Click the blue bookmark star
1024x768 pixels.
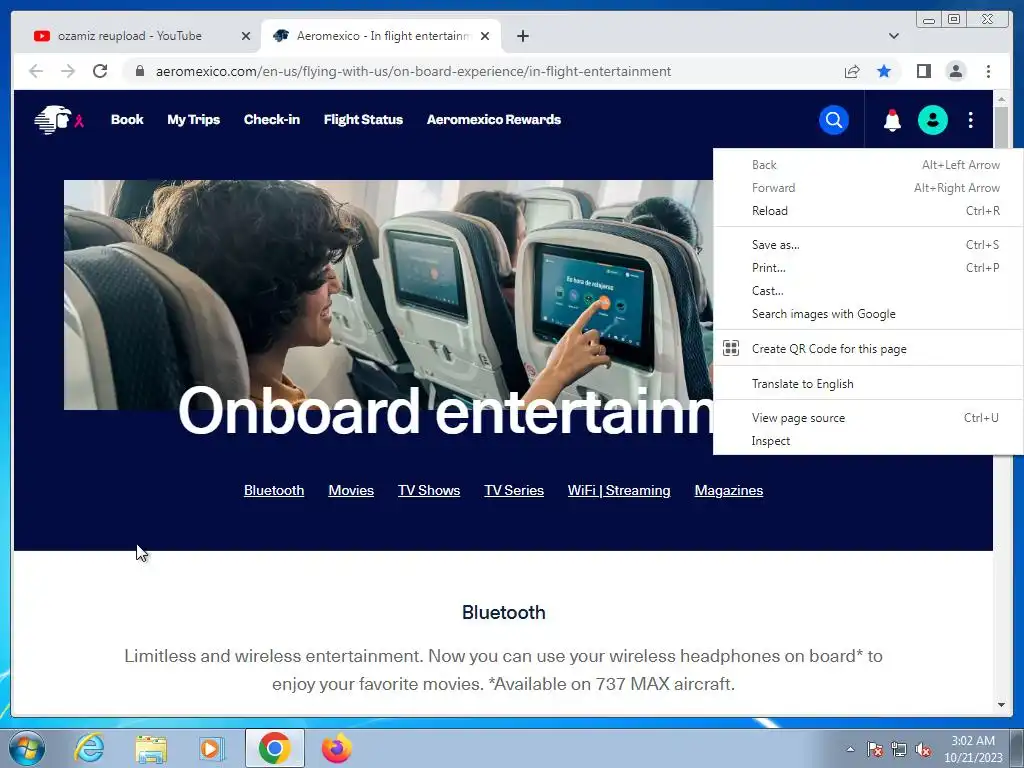click(884, 71)
